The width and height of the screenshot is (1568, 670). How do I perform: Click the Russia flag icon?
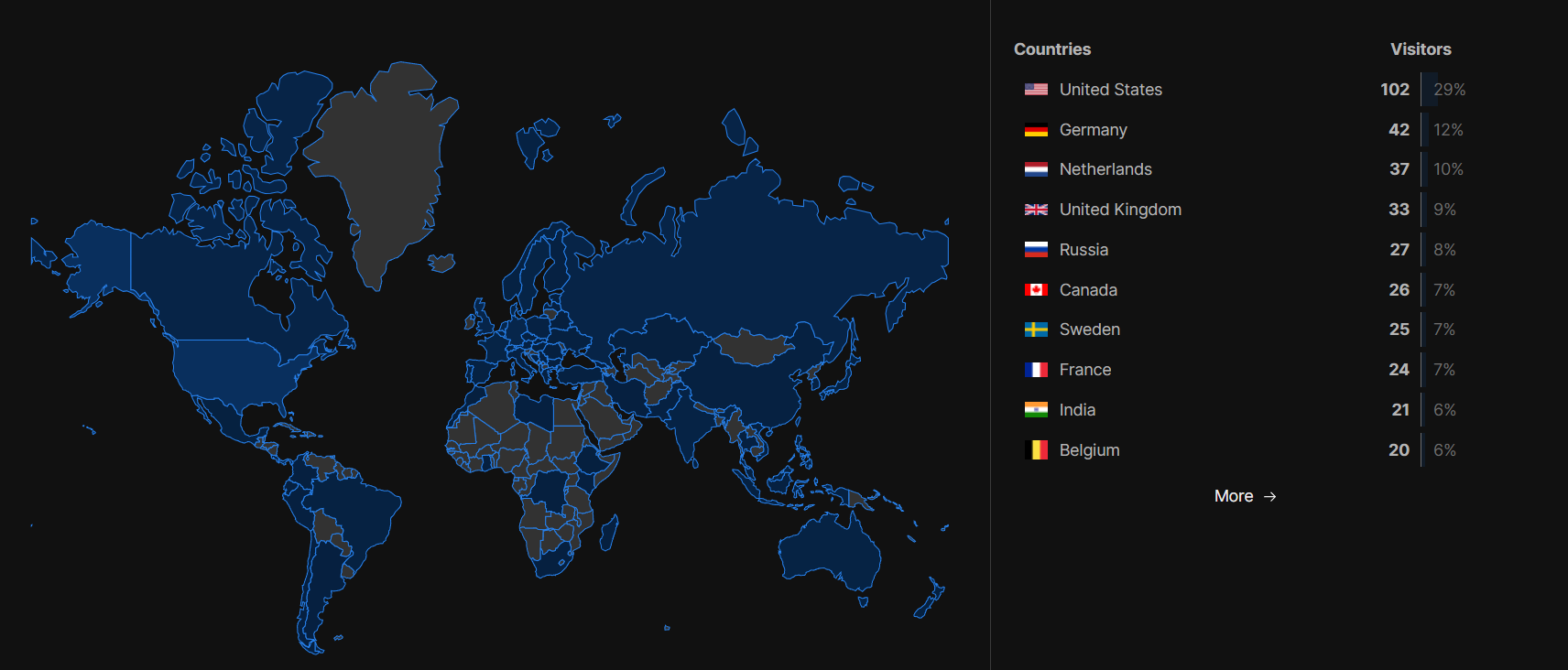pyautogui.click(x=1036, y=250)
